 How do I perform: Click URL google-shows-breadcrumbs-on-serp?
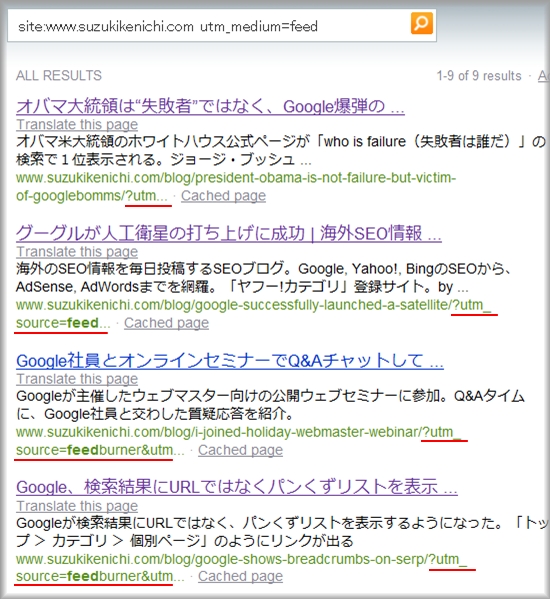click(x=242, y=568)
